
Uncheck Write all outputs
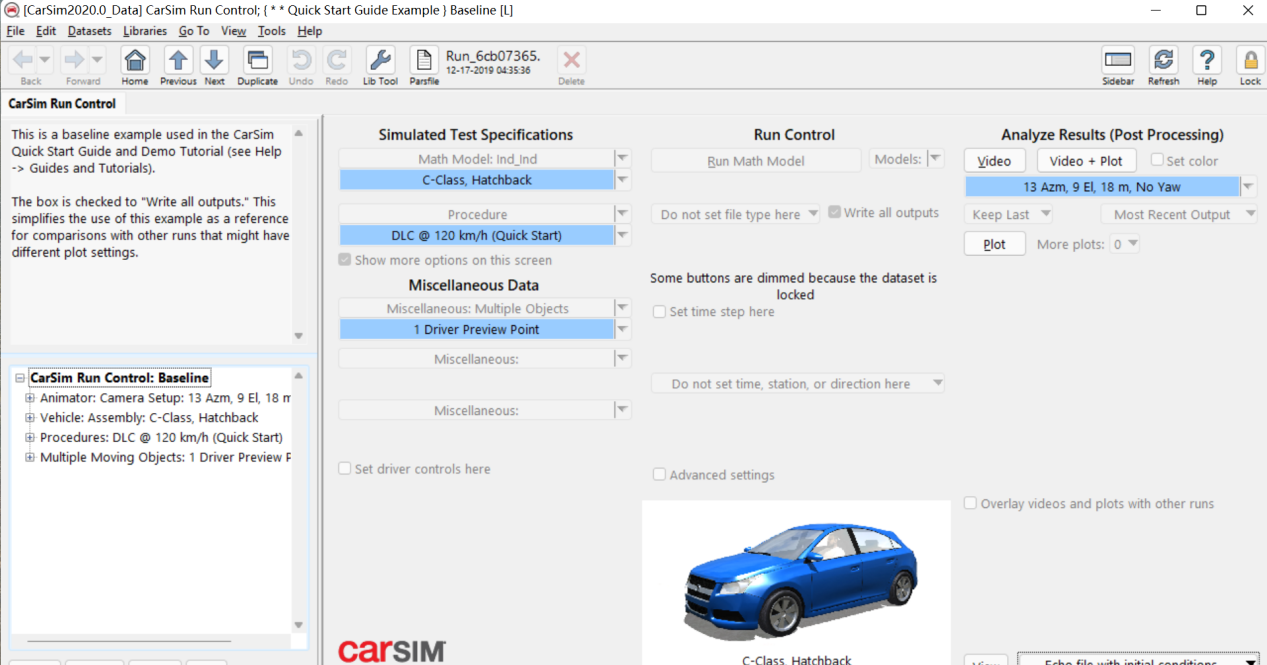tap(835, 212)
